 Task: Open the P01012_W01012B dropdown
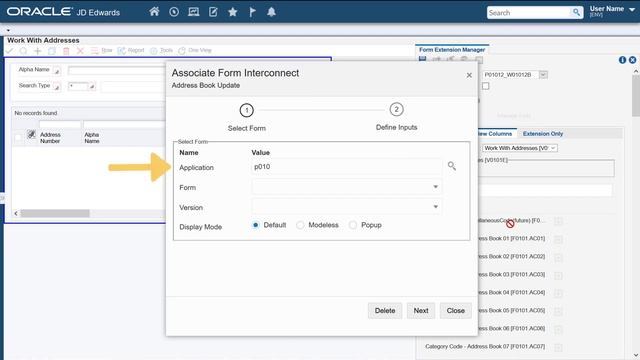(543, 75)
